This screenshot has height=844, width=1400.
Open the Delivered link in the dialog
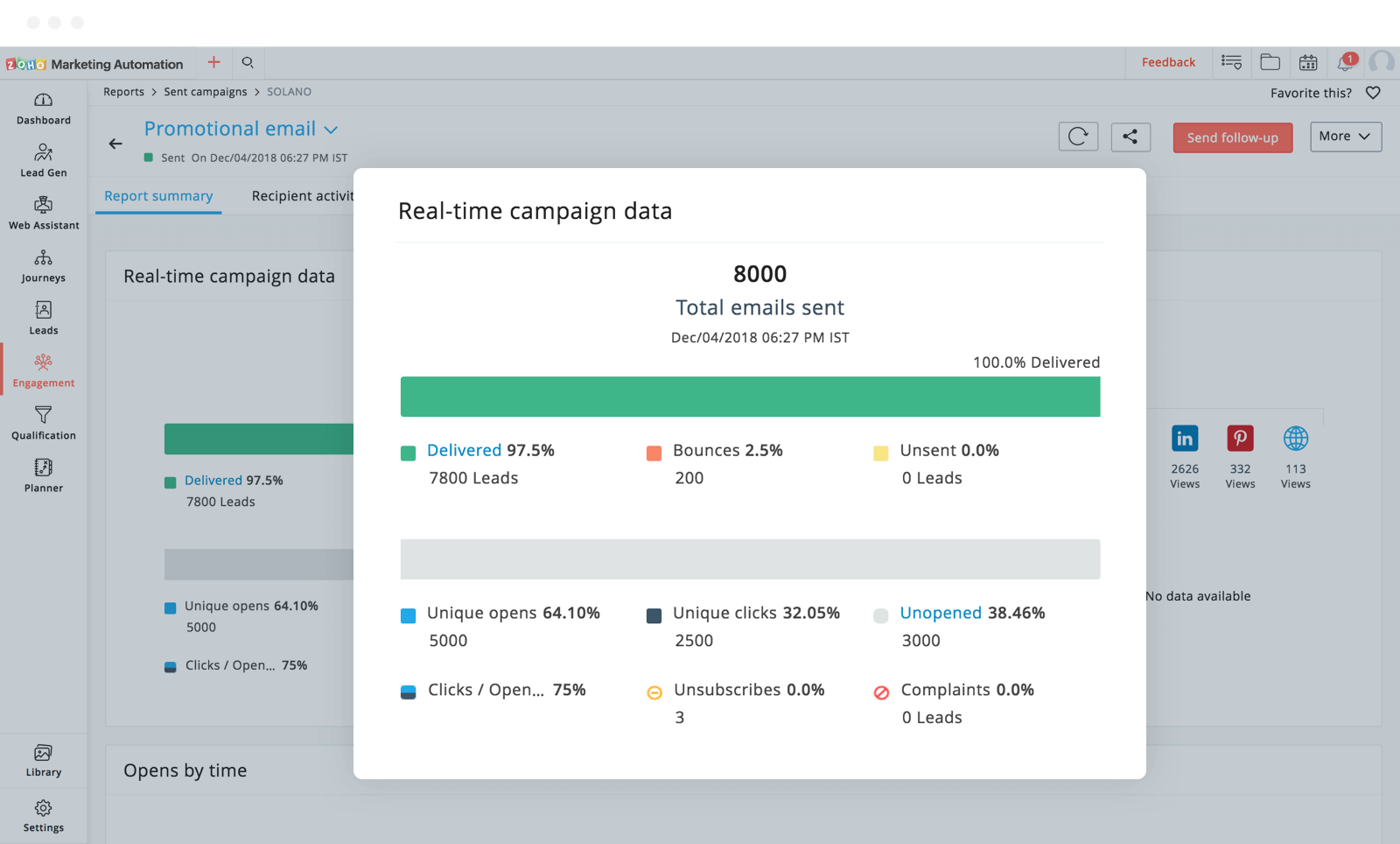[x=464, y=450]
